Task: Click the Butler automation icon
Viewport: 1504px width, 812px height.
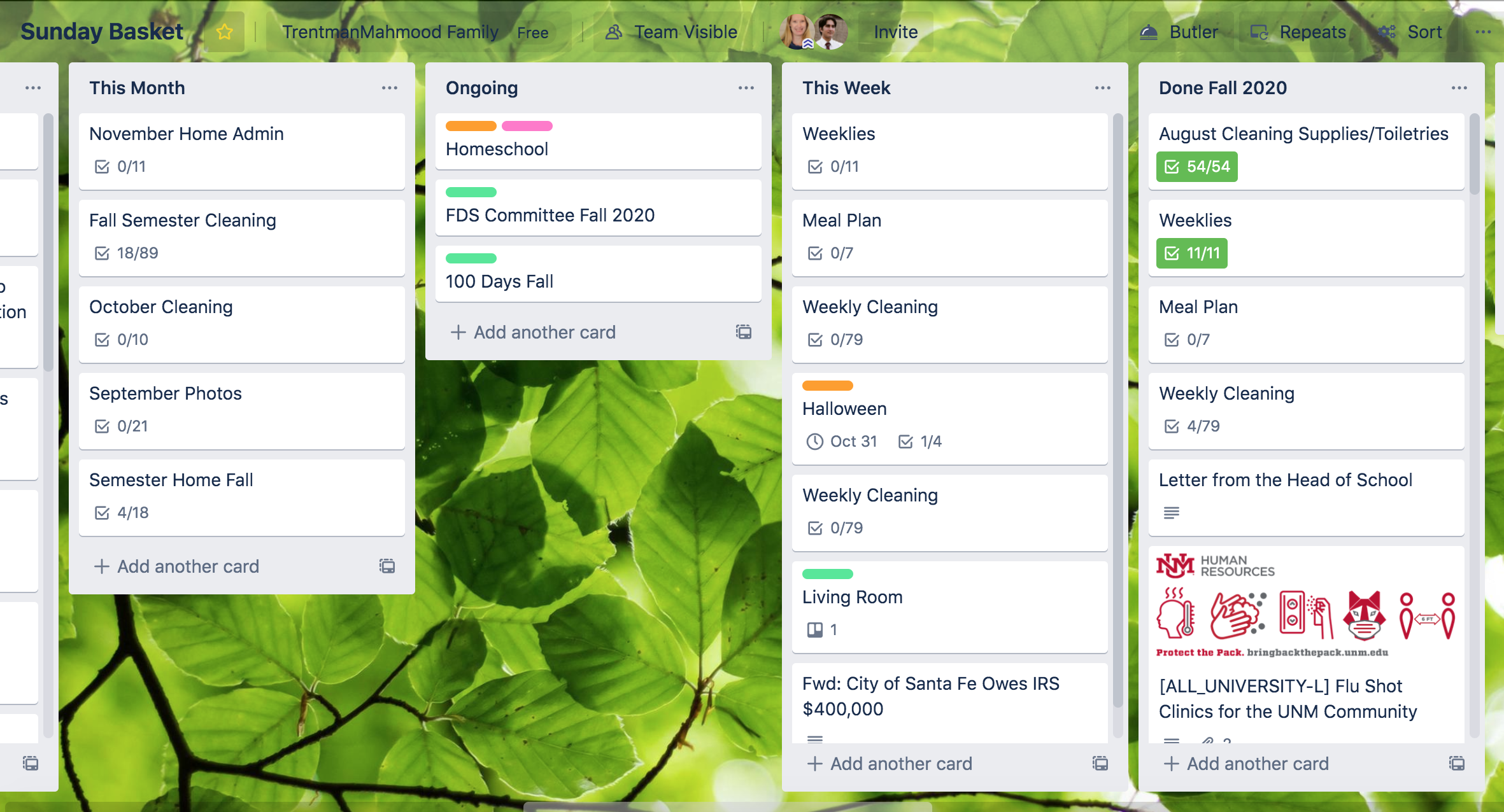Action: [1151, 32]
